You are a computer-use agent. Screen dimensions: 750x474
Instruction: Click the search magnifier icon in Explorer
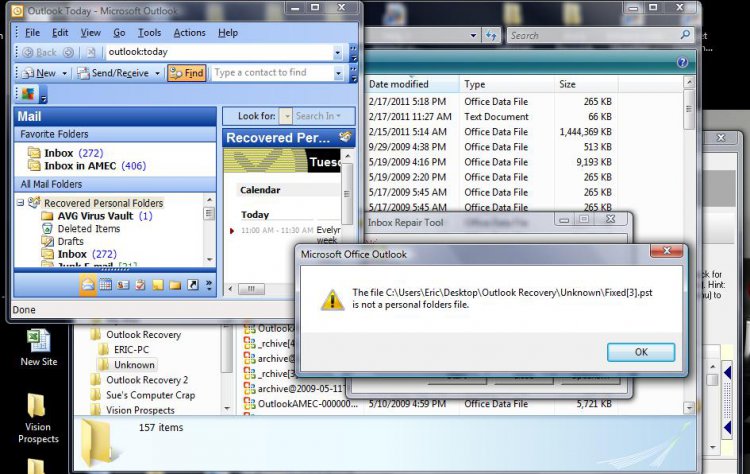pos(685,35)
